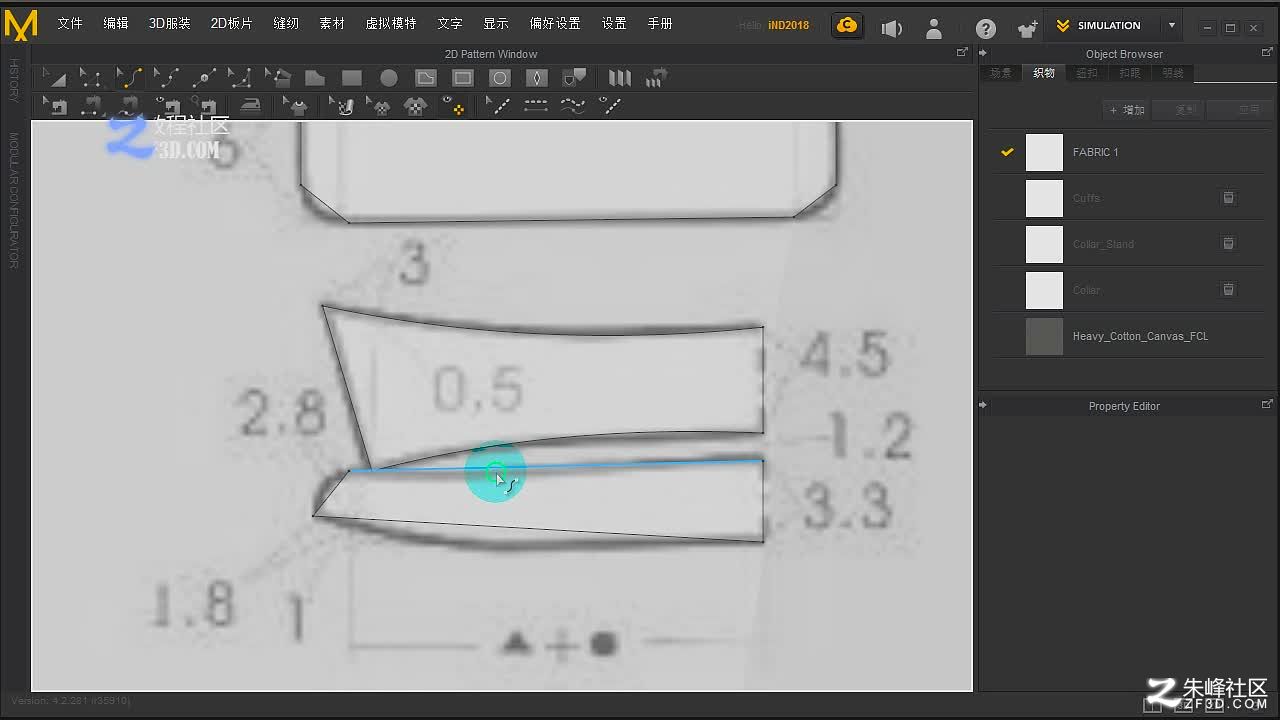
Task: Open the 缝纫 menu
Action: click(x=286, y=24)
